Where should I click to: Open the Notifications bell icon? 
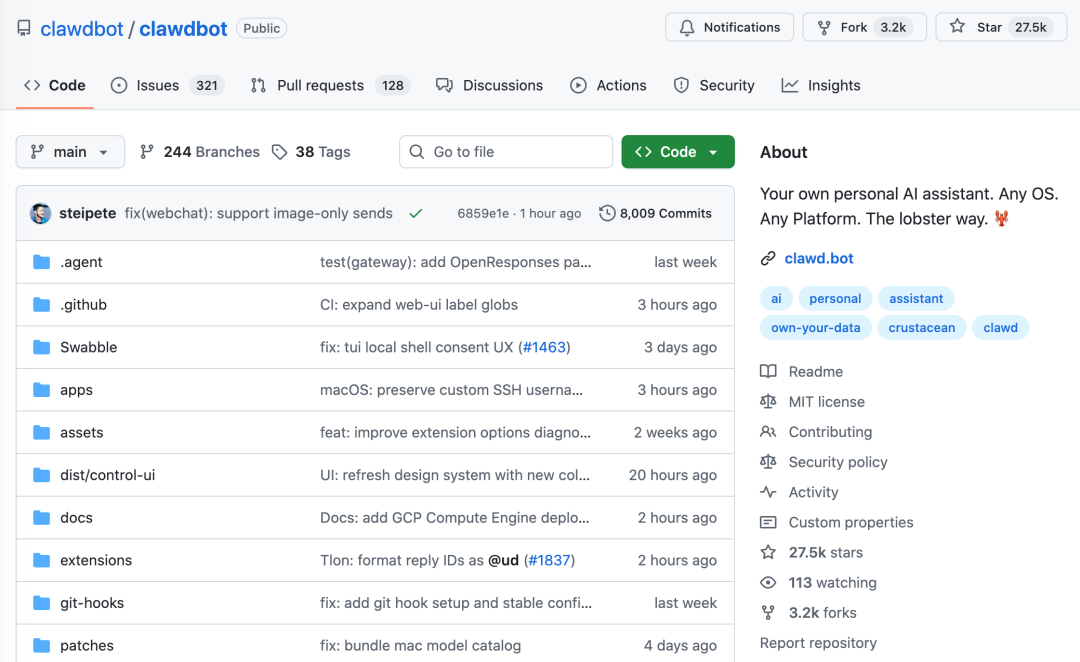[x=687, y=27]
